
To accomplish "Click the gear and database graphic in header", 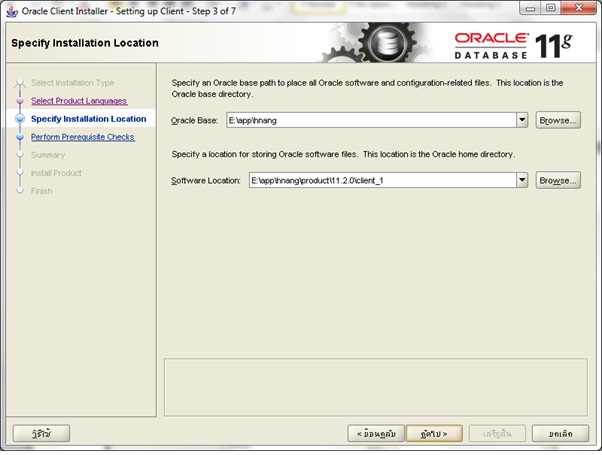I will coord(378,42).
